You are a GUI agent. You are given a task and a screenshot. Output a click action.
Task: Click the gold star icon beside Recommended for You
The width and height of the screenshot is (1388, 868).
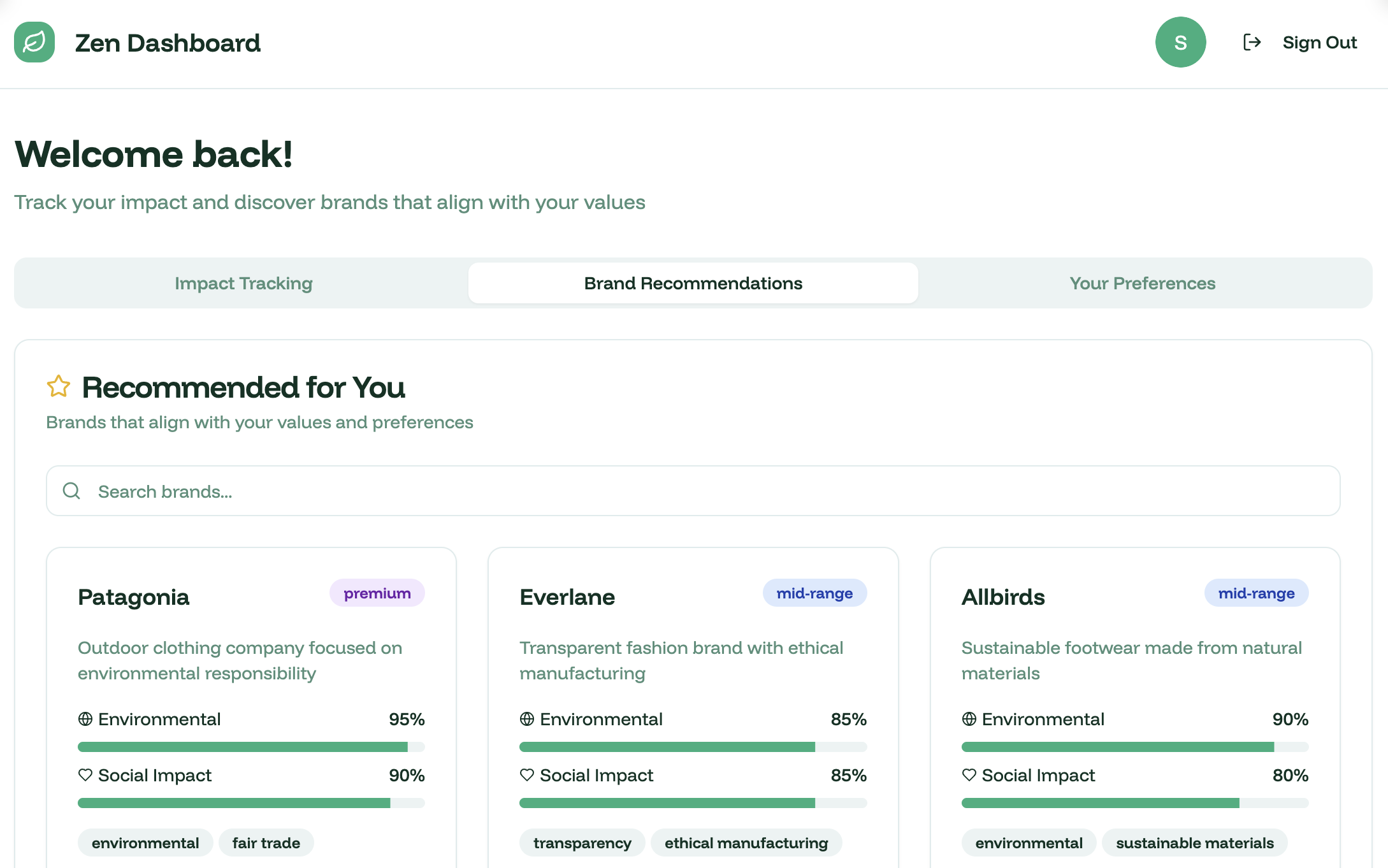pos(59,386)
